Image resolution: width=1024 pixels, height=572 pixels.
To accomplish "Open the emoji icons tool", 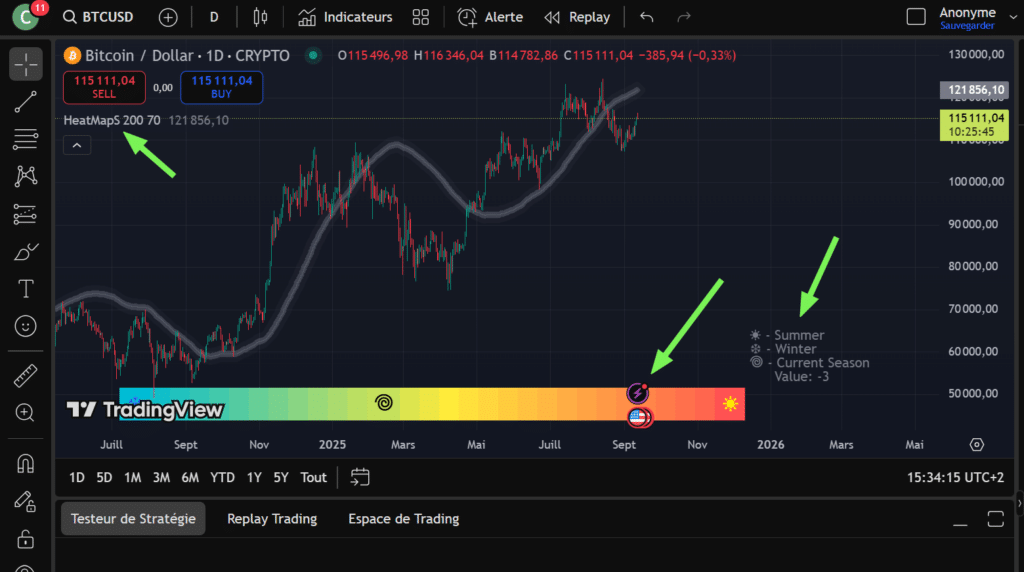I will click(x=25, y=326).
